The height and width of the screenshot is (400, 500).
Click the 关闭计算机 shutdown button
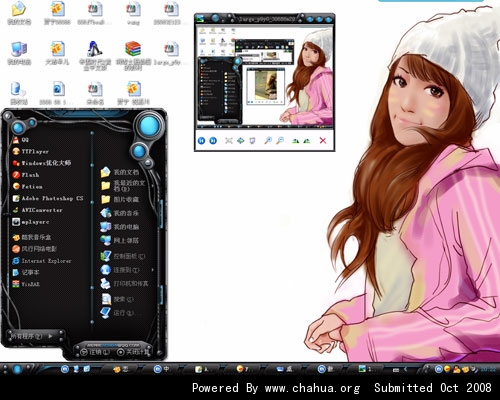tap(133, 352)
